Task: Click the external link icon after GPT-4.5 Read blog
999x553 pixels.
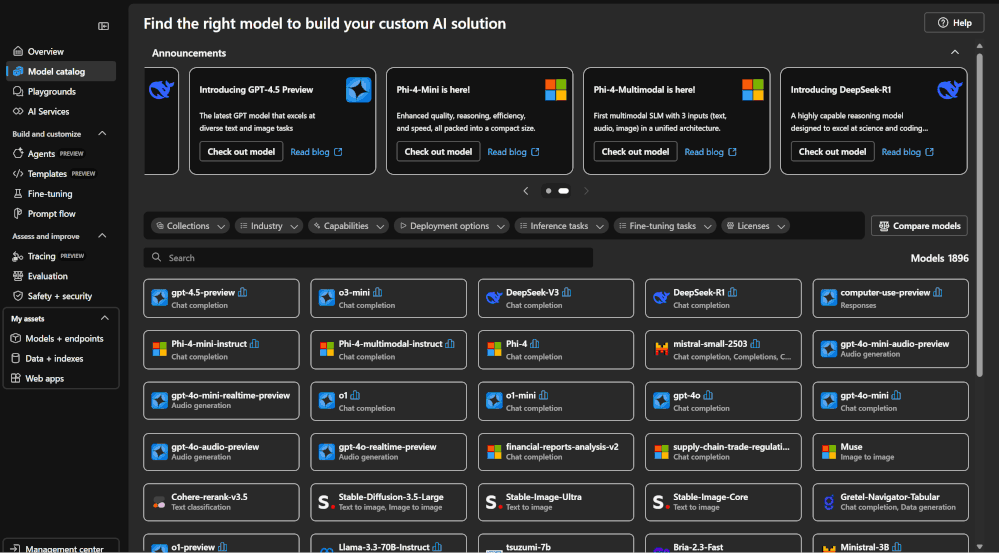Action: click(x=338, y=152)
